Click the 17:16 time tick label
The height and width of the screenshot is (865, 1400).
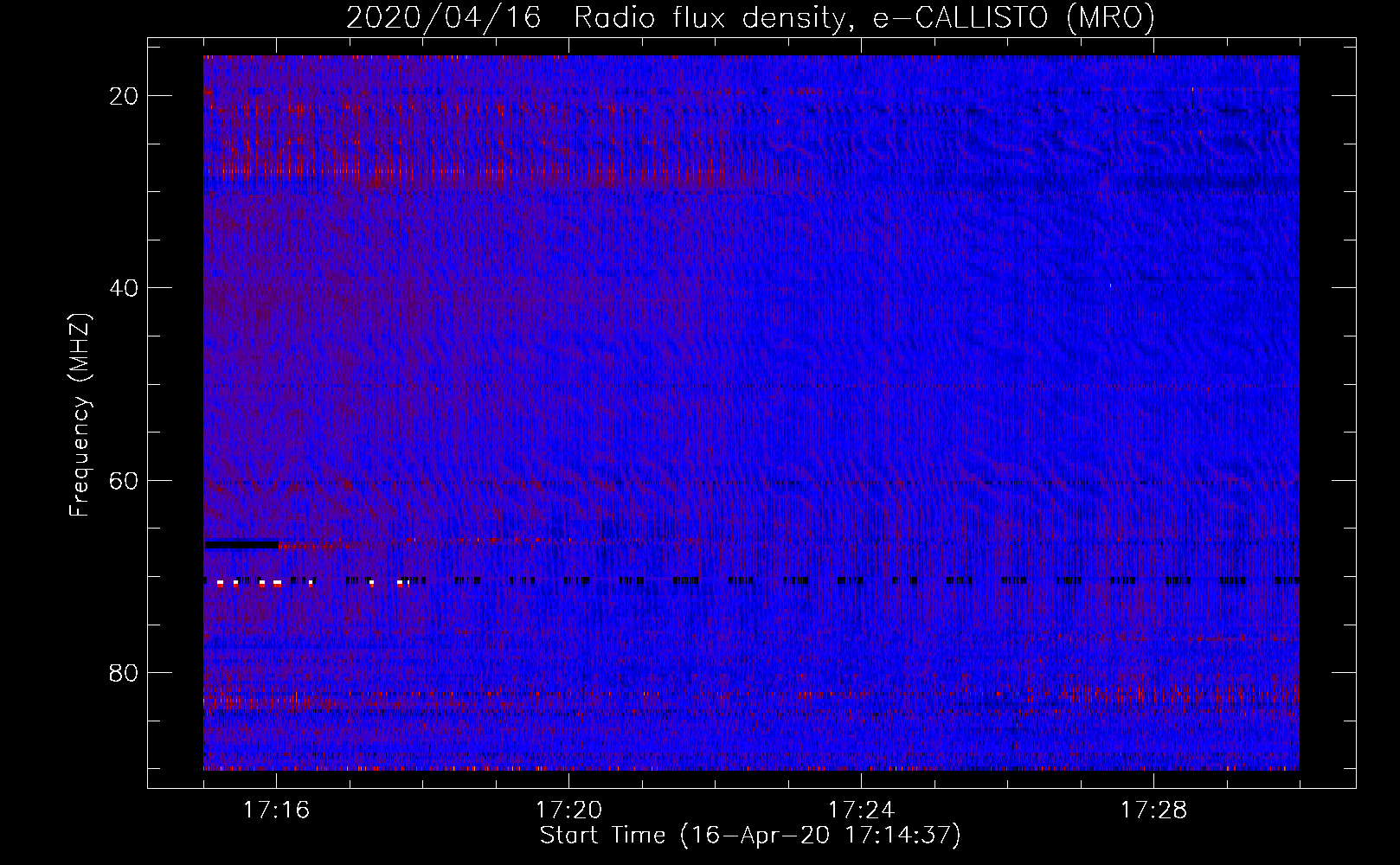[x=276, y=811]
